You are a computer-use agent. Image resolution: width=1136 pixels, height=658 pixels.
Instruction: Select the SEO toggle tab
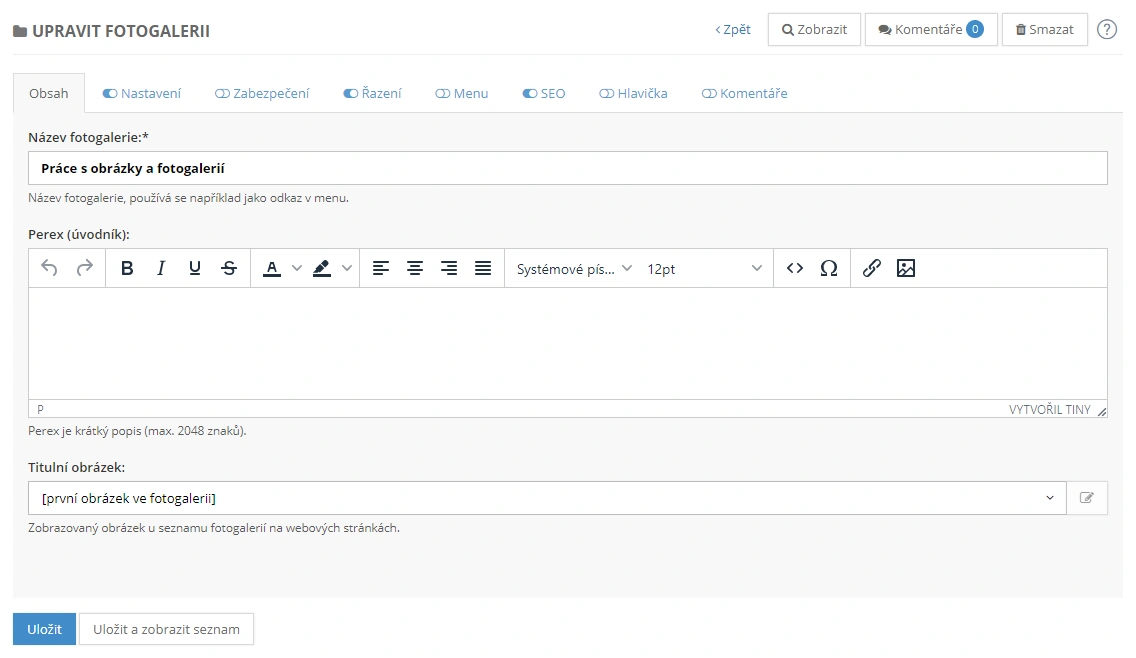click(544, 93)
